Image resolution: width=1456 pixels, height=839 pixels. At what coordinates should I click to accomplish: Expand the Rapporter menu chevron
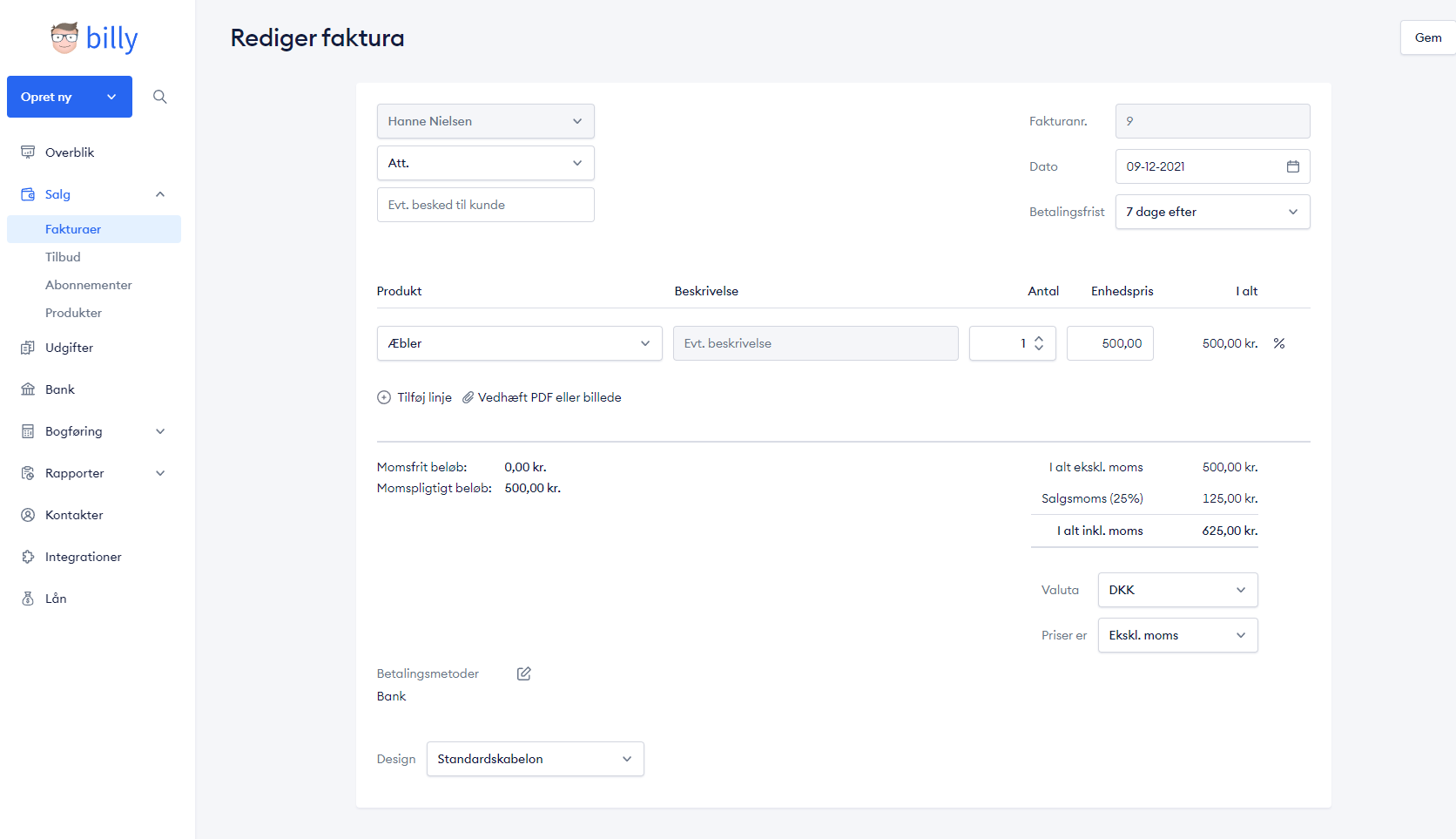(160, 473)
